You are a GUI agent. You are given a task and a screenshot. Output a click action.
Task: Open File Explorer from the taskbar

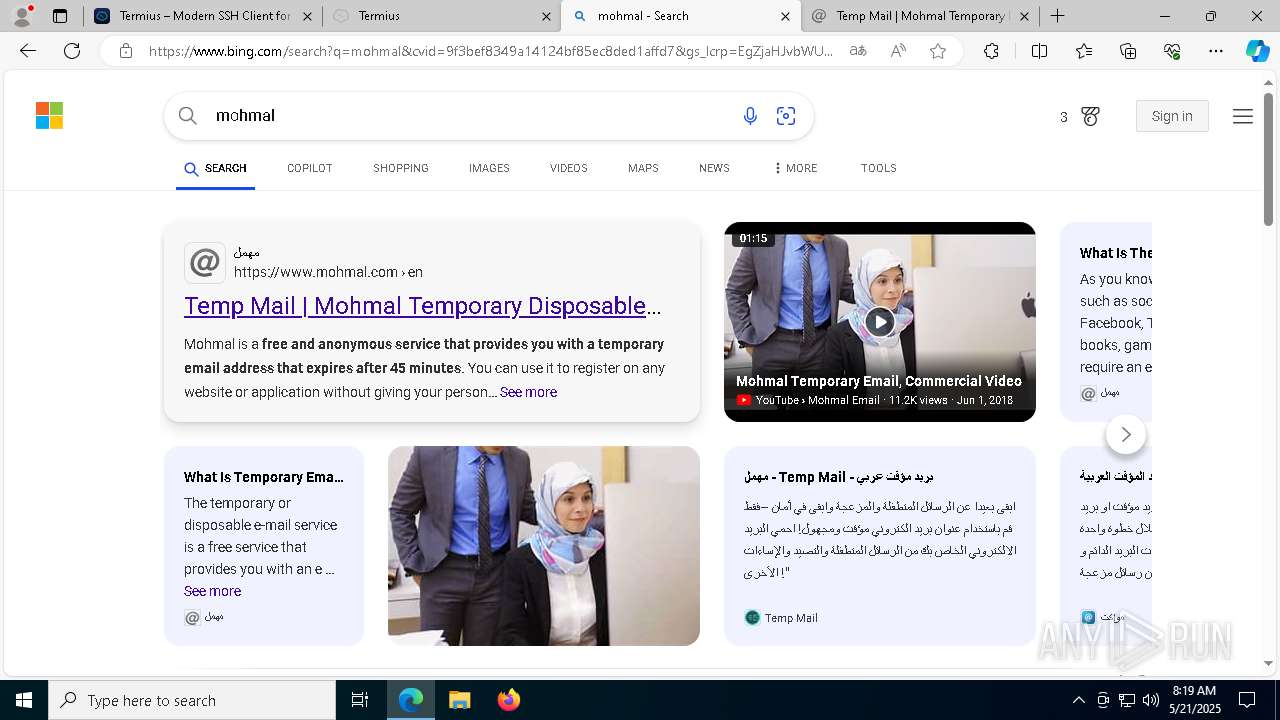459,700
